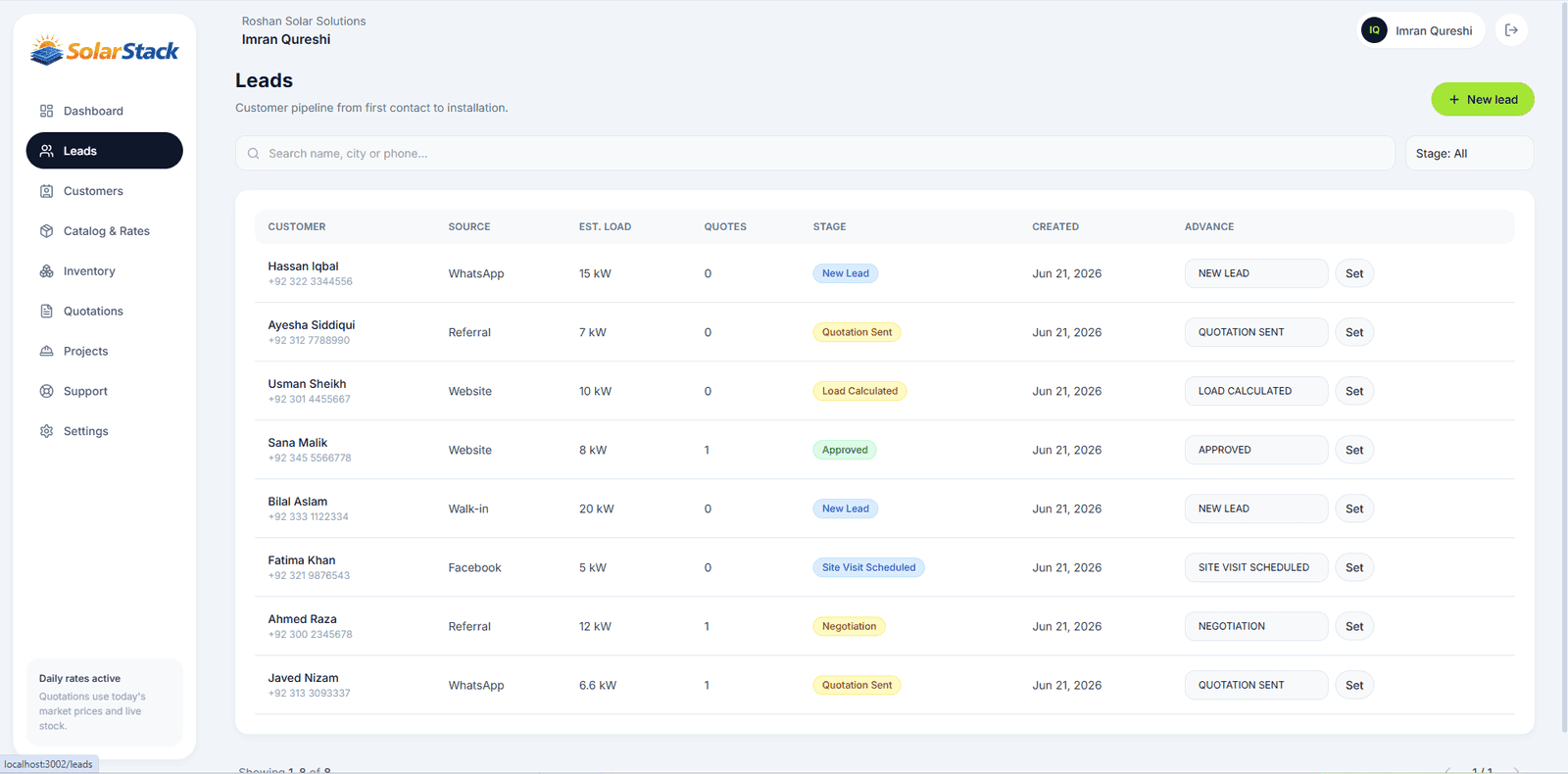
Task: Select customer name Ayesha Siddiqui
Action: click(x=312, y=325)
